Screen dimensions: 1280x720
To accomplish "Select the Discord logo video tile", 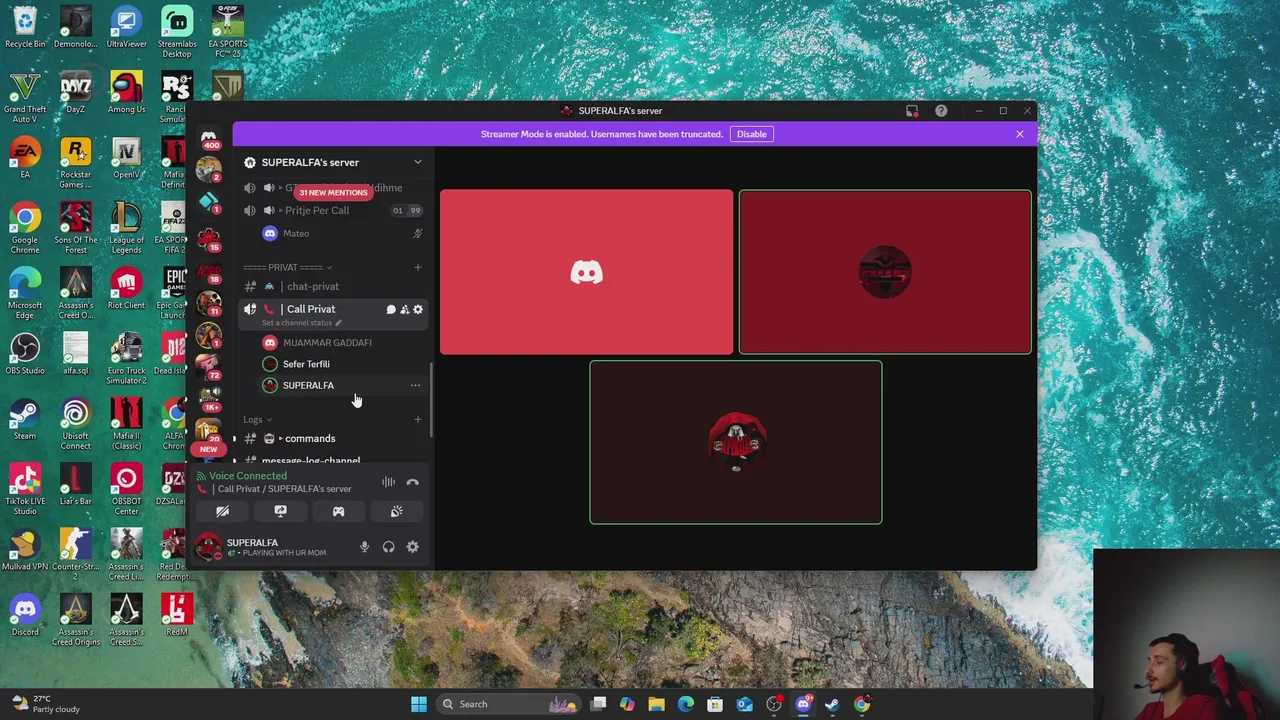I will click(586, 272).
